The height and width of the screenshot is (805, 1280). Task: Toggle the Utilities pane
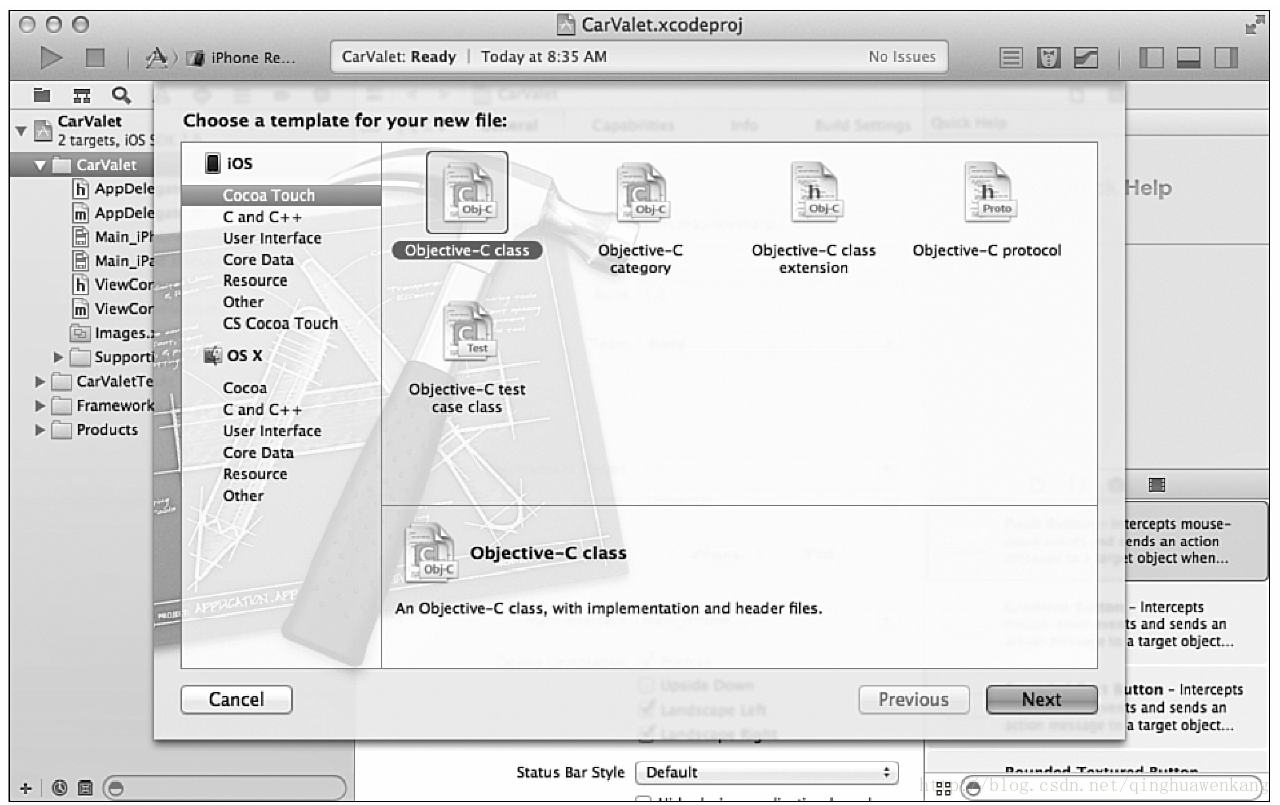pyautogui.click(x=1225, y=58)
